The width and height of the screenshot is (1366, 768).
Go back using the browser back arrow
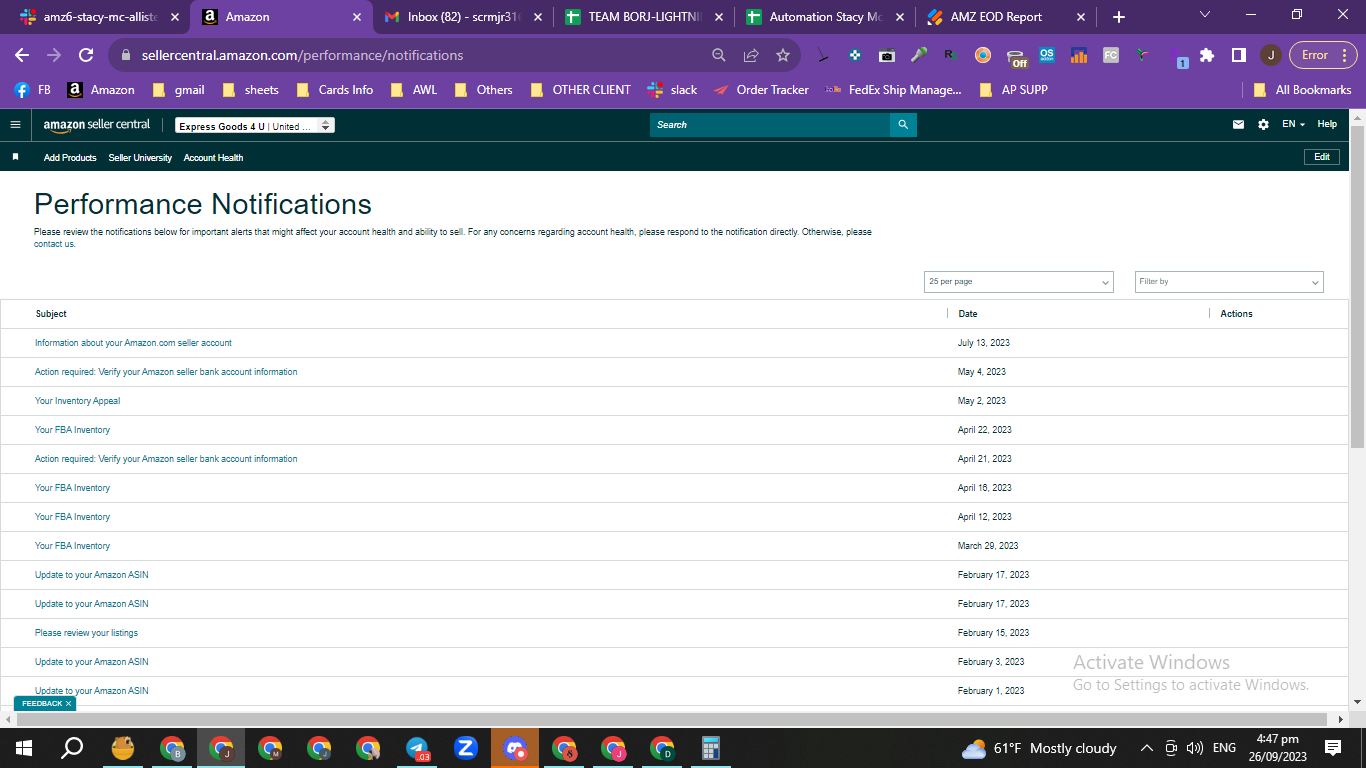[22, 55]
